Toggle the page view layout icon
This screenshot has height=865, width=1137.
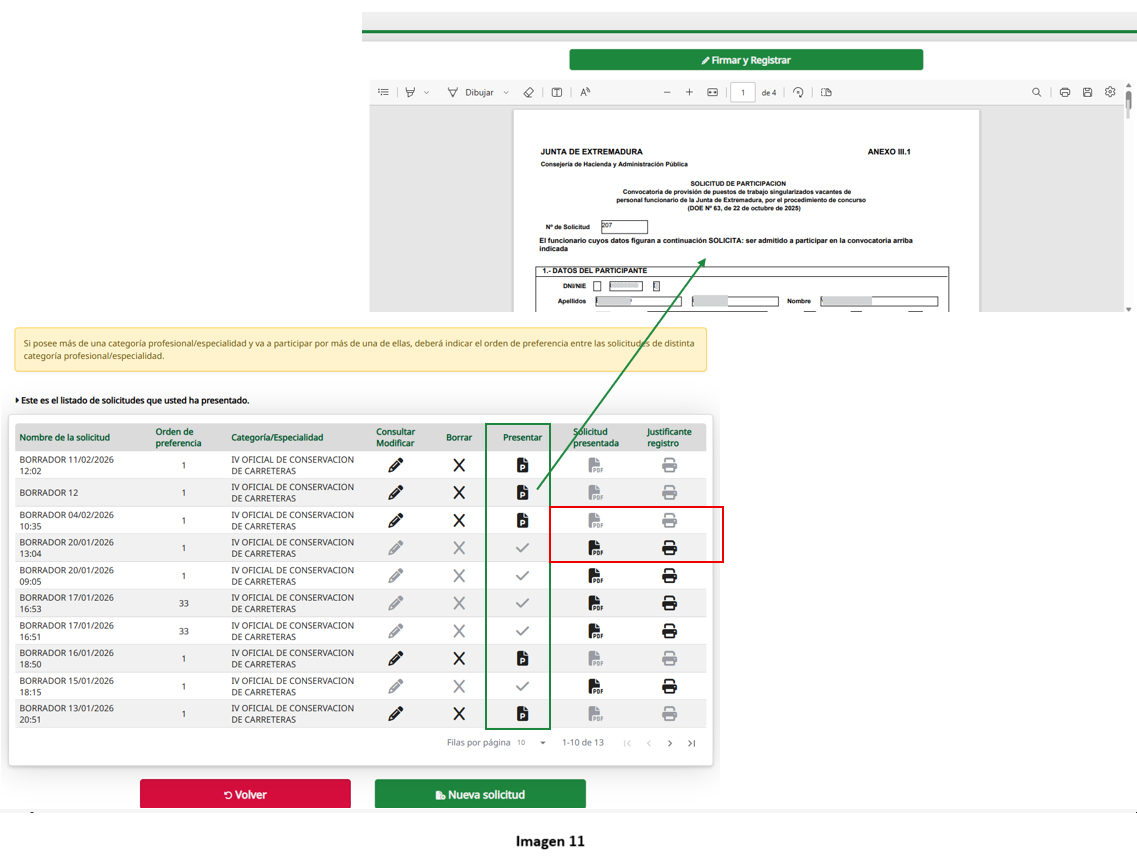826,92
